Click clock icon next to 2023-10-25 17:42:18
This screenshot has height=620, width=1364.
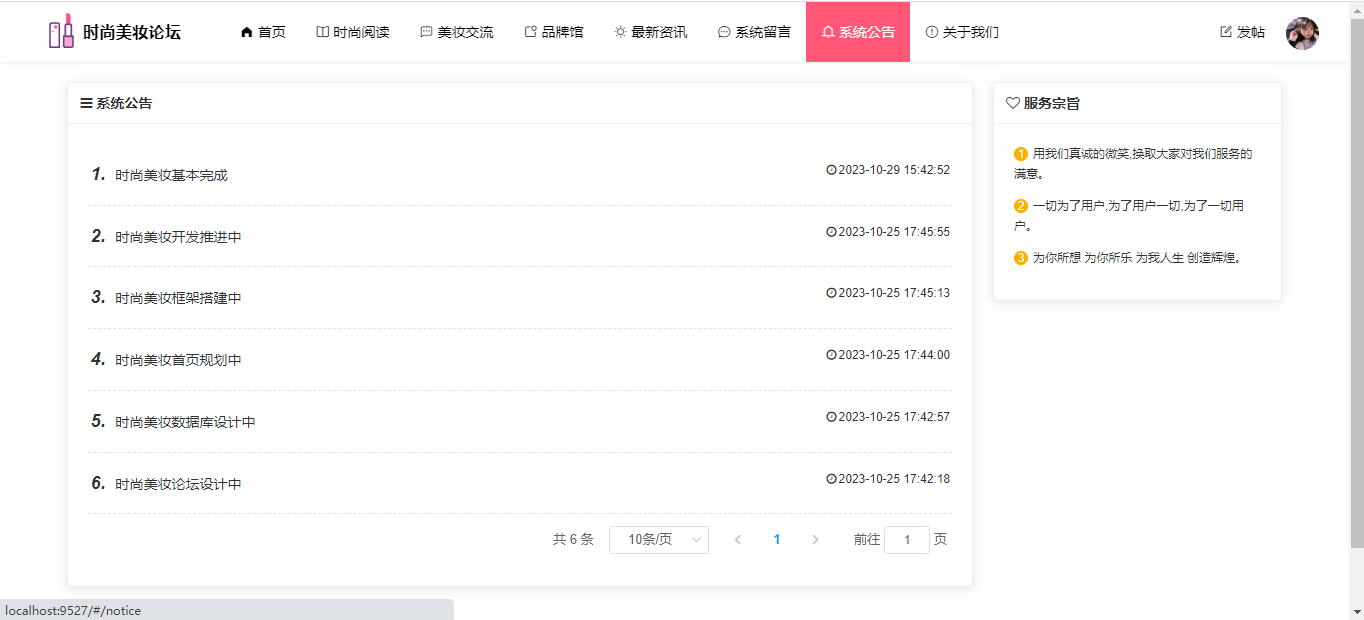pos(831,479)
